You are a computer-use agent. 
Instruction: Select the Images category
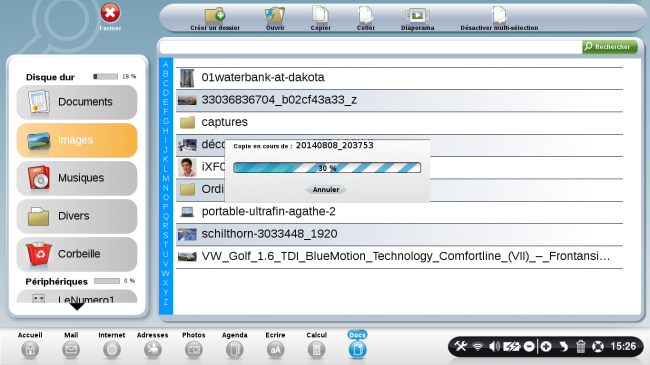pos(77,140)
